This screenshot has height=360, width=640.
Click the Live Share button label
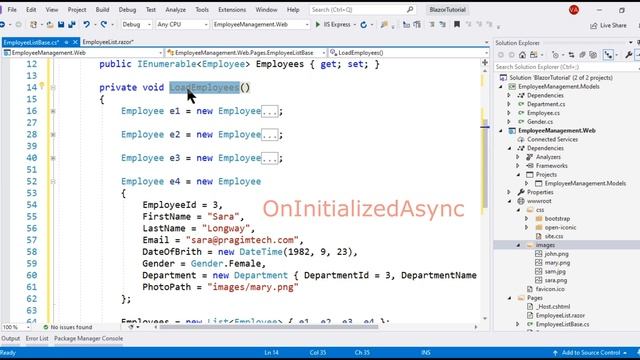coord(613,26)
